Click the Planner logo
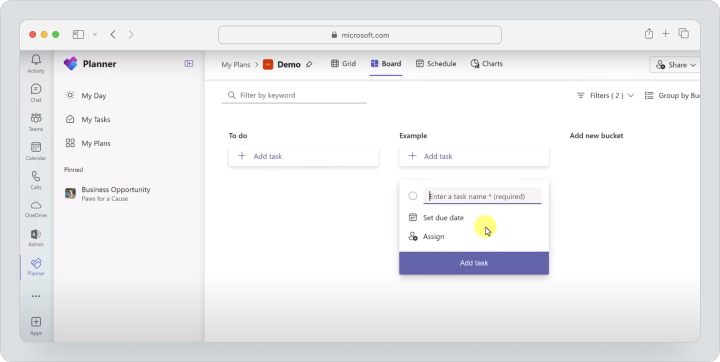Screen dimensions: 720x362 click(x=70, y=64)
